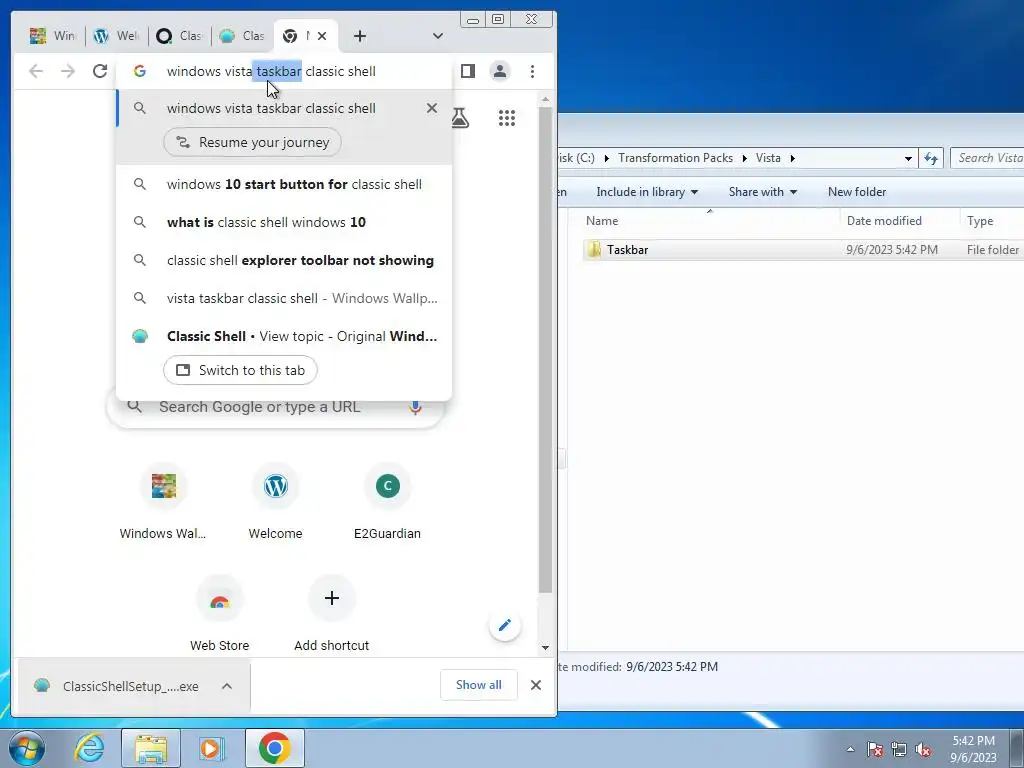The height and width of the screenshot is (768, 1024).
Task: Select suggestion what is classic shell
Action: (284, 222)
